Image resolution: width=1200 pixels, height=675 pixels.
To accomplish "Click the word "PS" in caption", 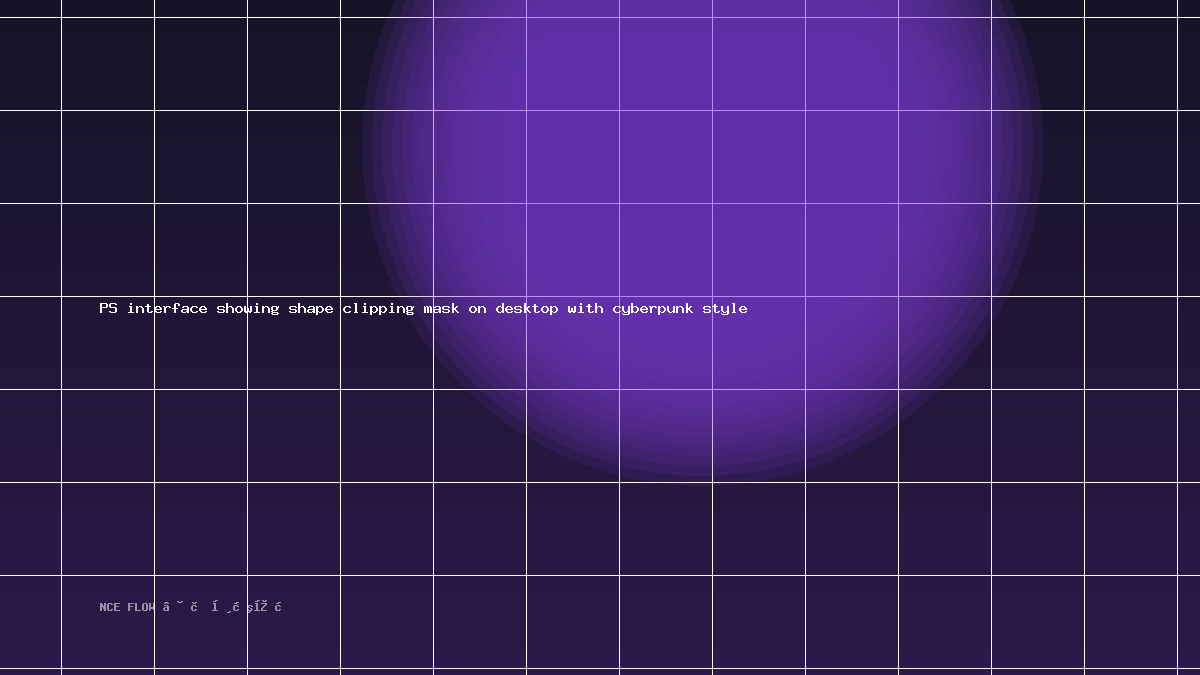I will pyautogui.click(x=108, y=308).
